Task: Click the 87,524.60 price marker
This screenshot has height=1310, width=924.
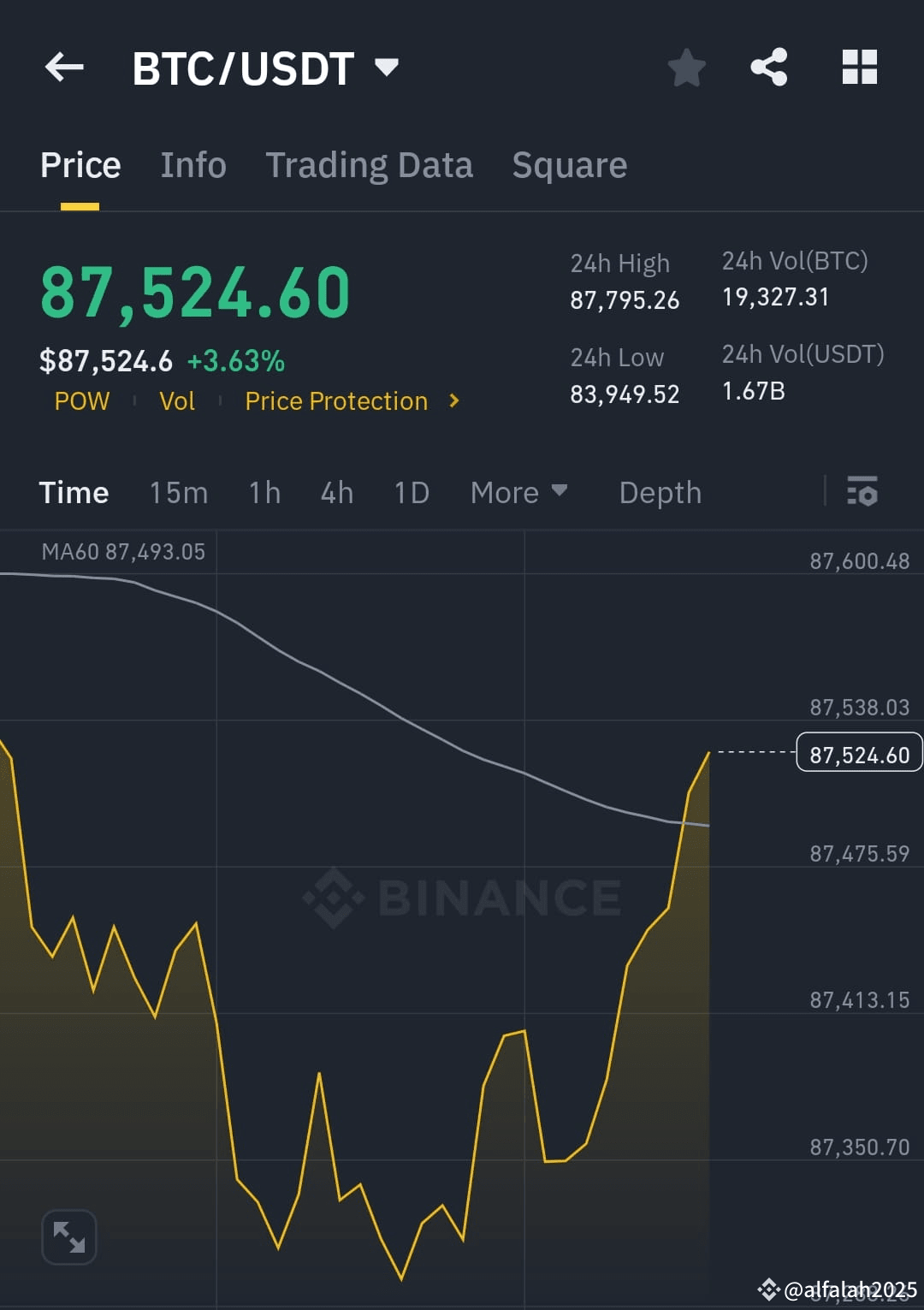Action: coord(858,753)
